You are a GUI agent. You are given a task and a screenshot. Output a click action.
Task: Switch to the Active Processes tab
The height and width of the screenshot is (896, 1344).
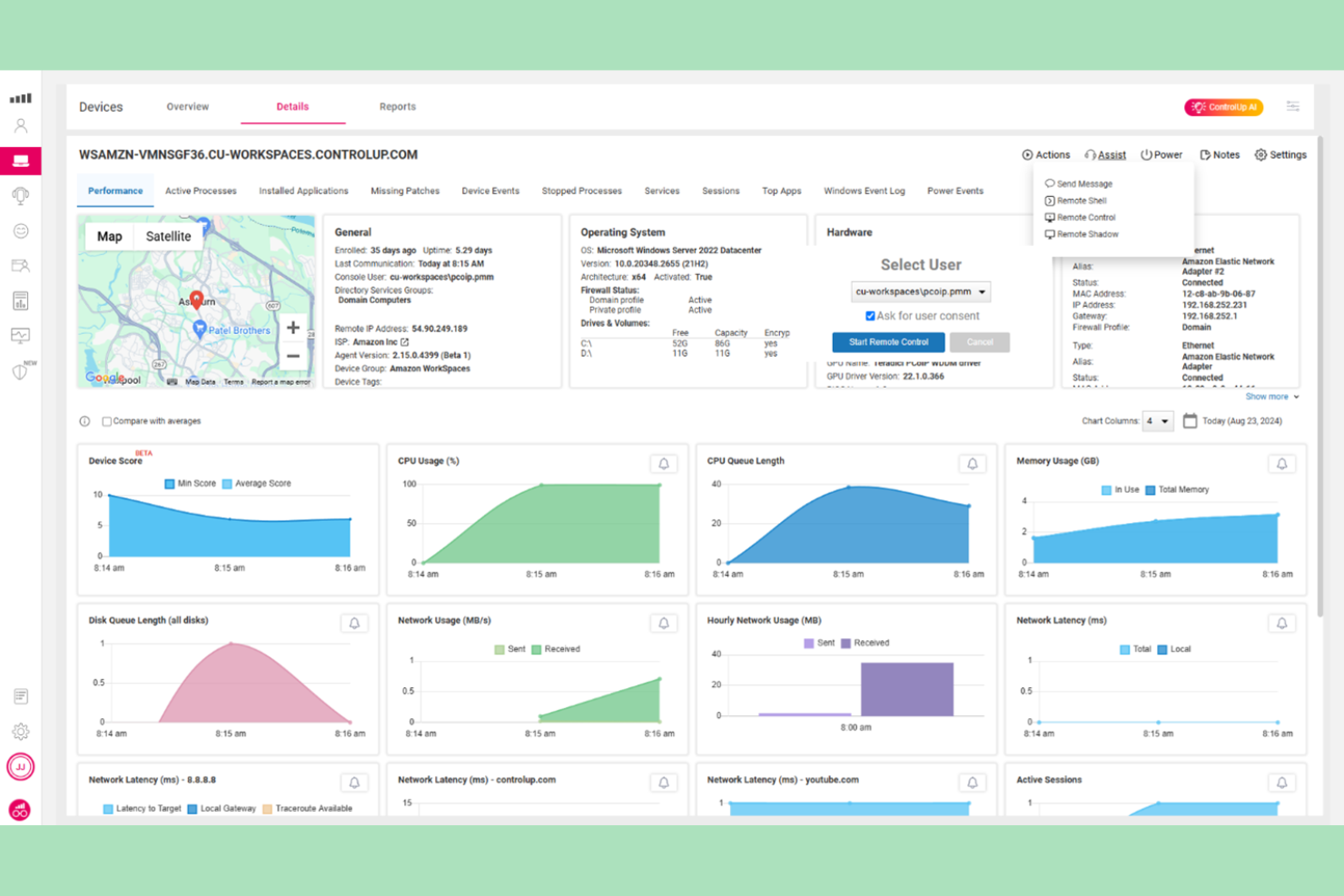pyautogui.click(x=201, y=191)
